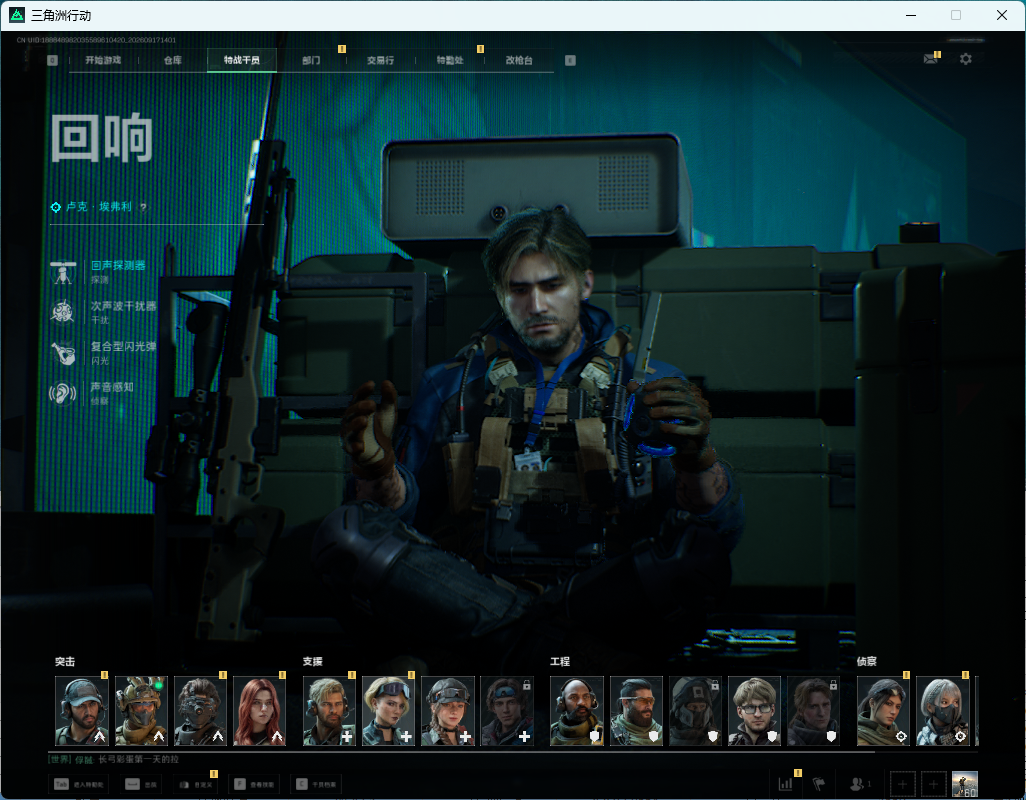
Task: Click the 支援 class label
Action: tap(313, 661)
